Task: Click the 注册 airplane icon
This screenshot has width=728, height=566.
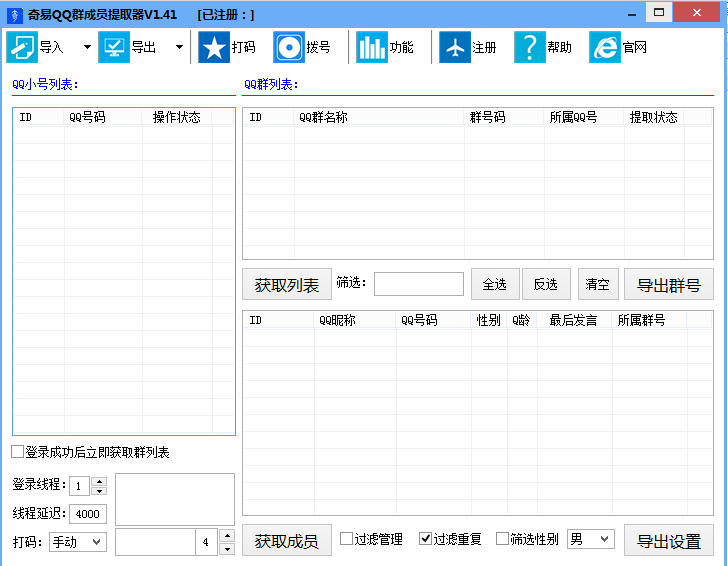Action: [x=455, y=47]
